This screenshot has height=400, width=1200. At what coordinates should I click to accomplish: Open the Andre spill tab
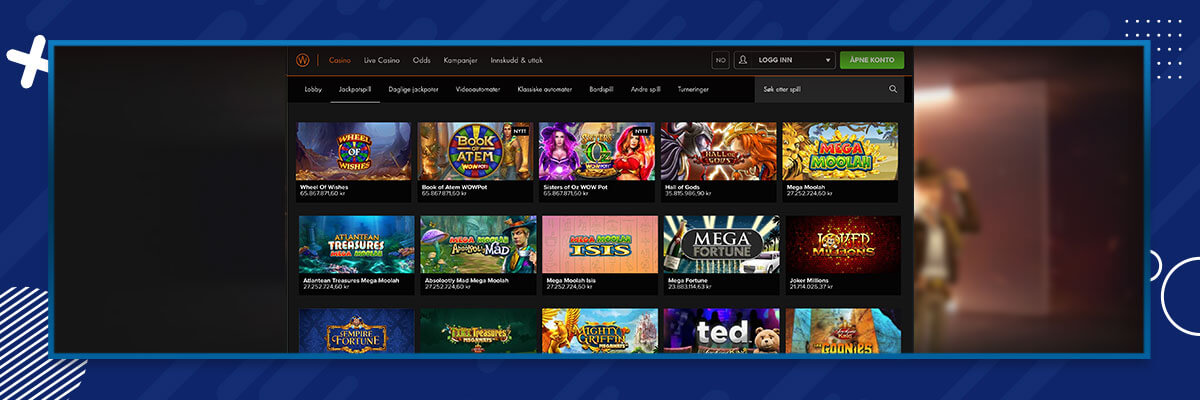point(646,89)
